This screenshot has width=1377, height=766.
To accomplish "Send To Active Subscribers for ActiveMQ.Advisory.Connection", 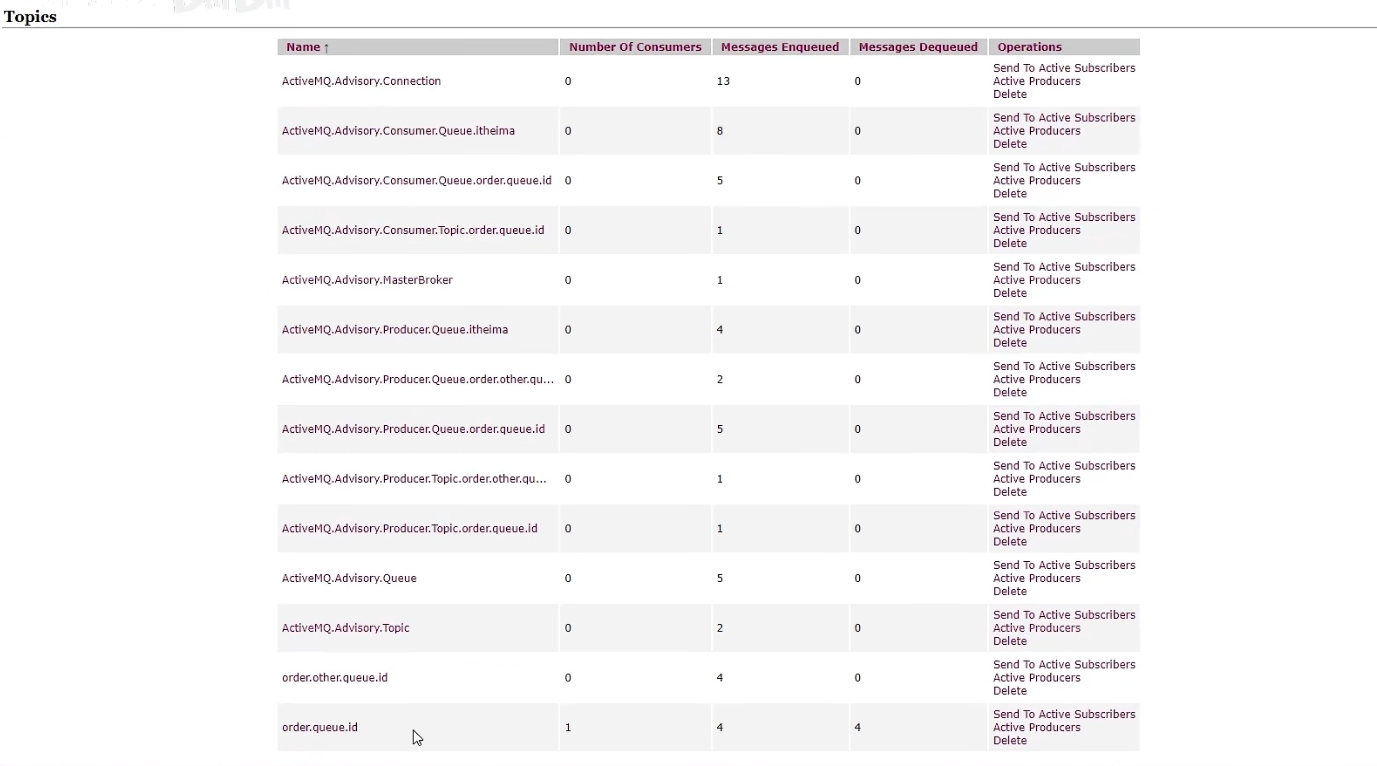I will coord(1064,68).
